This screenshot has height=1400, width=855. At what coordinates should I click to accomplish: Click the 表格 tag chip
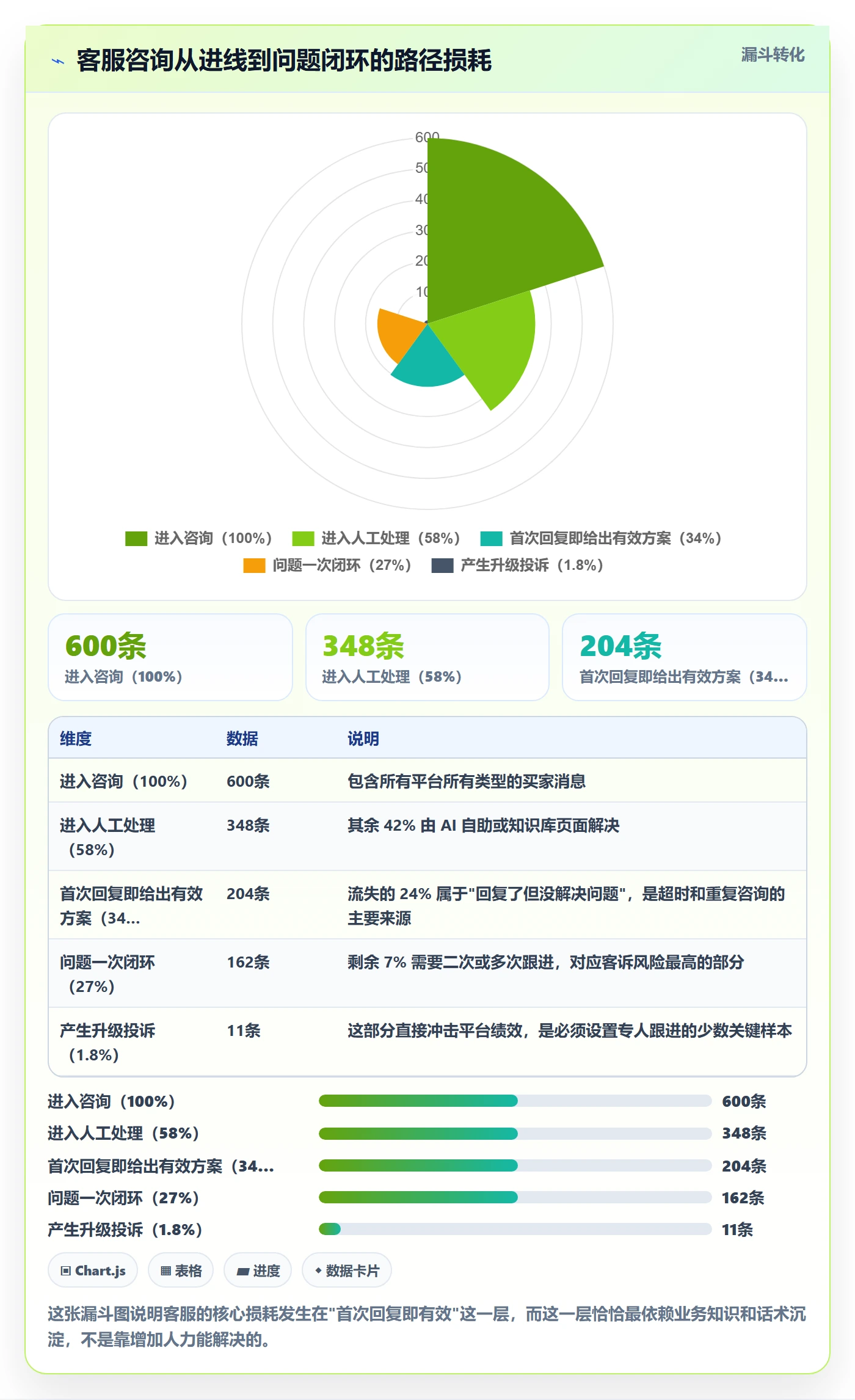(x=181, y=1271)
